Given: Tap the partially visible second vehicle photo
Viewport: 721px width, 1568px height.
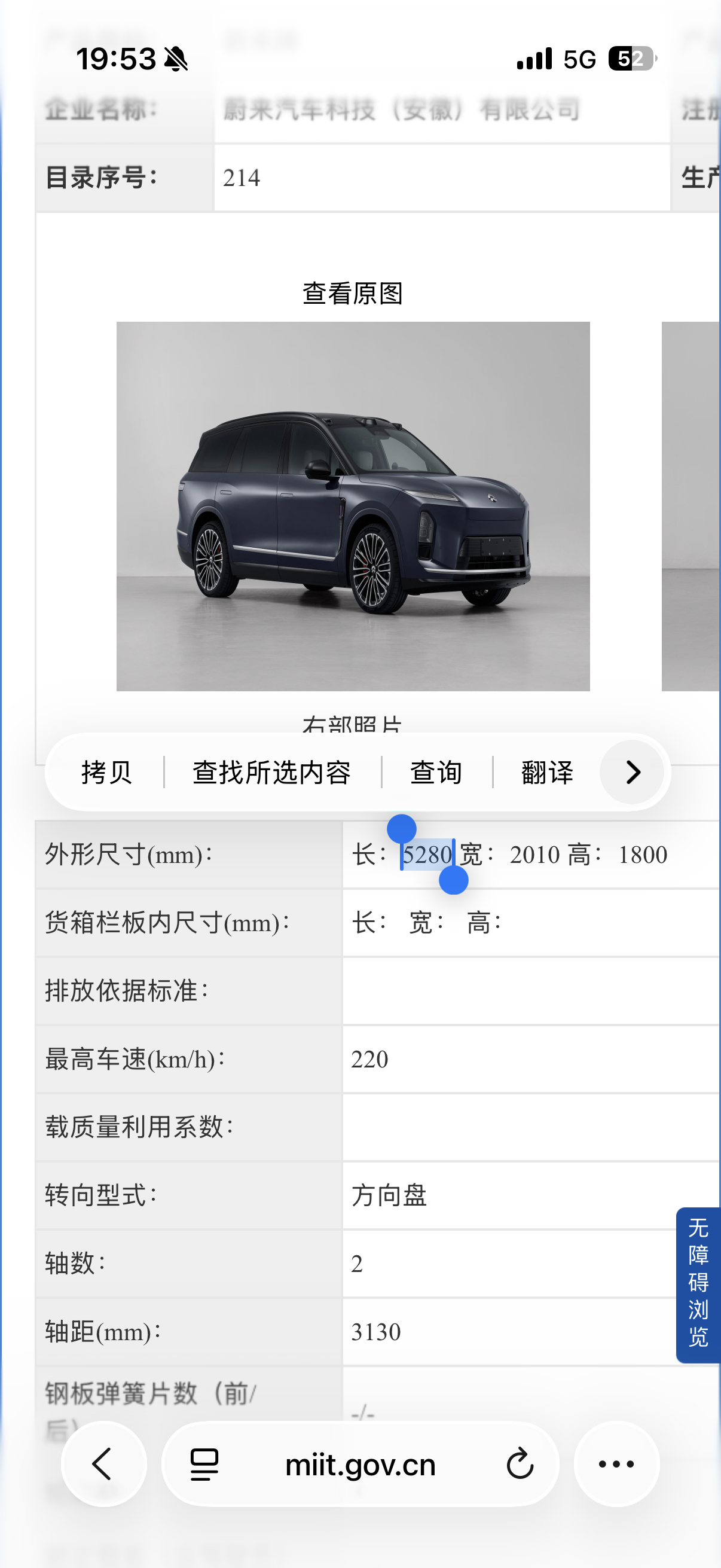Looking at the screenshot, I should pyautogui.click(x=691, y=506).
